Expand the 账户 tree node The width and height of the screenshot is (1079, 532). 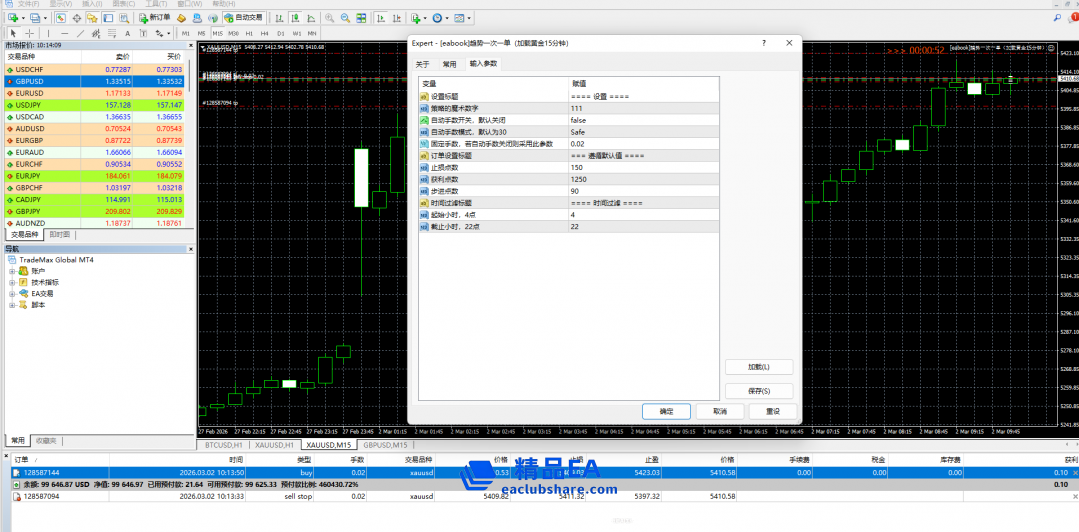pyautogui.click(x=13, y=271)
